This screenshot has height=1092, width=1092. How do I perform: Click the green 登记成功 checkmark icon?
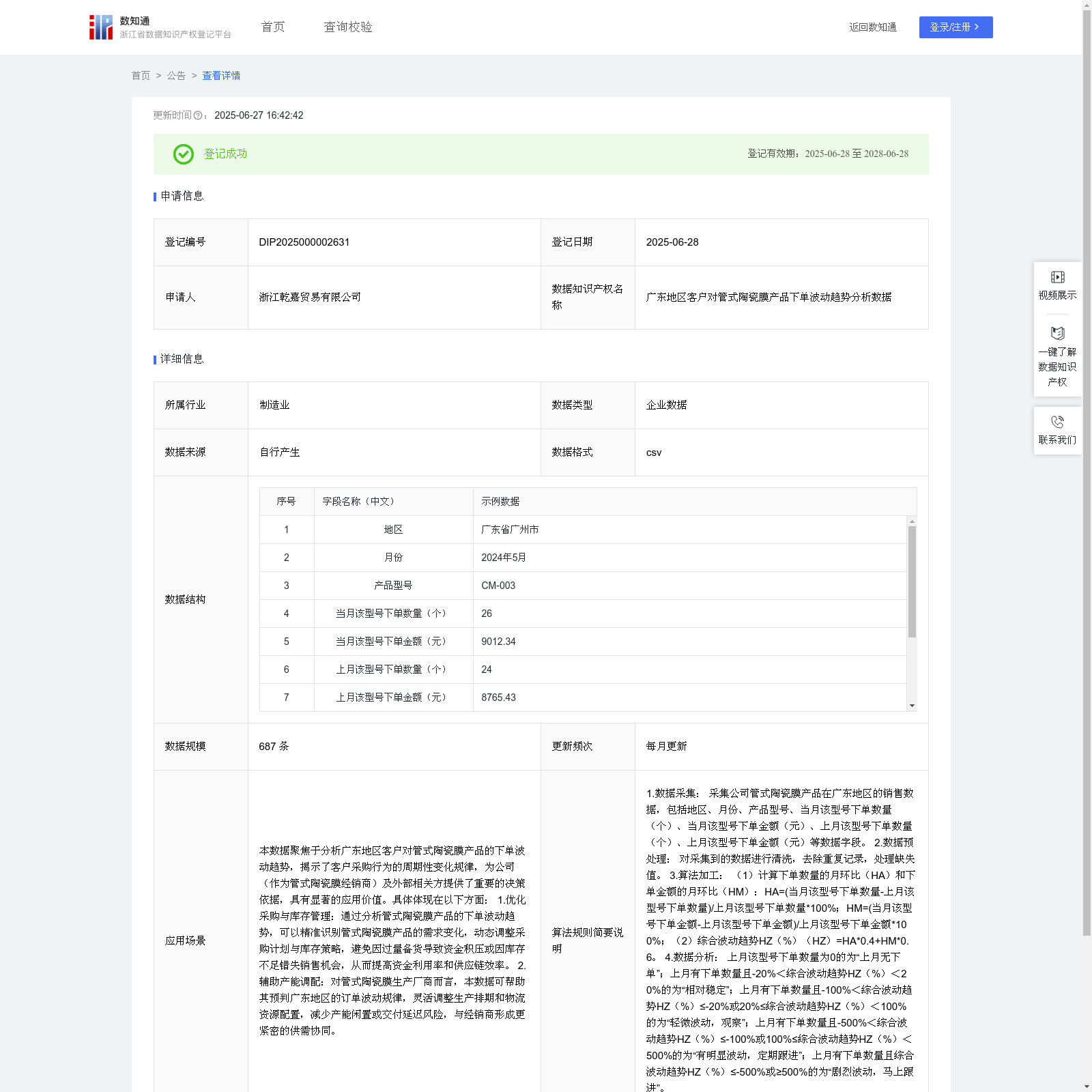(x=183, y=154)
